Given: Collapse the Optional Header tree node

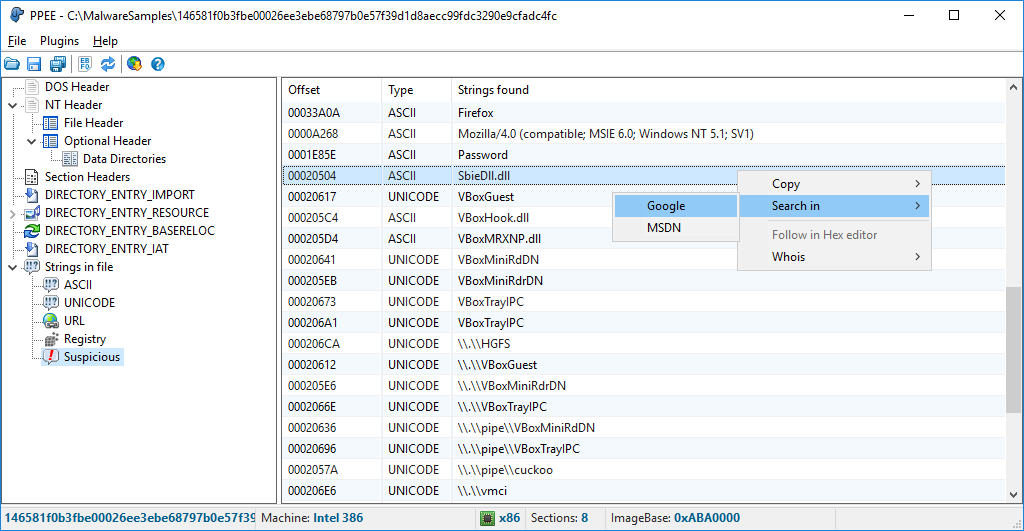Looking at the screenshot, I should click(31, 141).
